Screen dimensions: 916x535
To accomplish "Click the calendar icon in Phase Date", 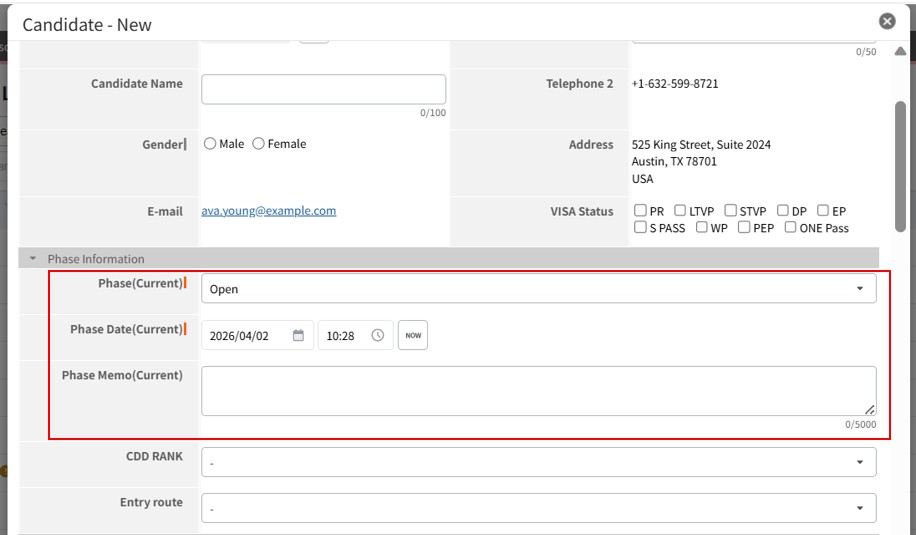I will click(298, 336).
